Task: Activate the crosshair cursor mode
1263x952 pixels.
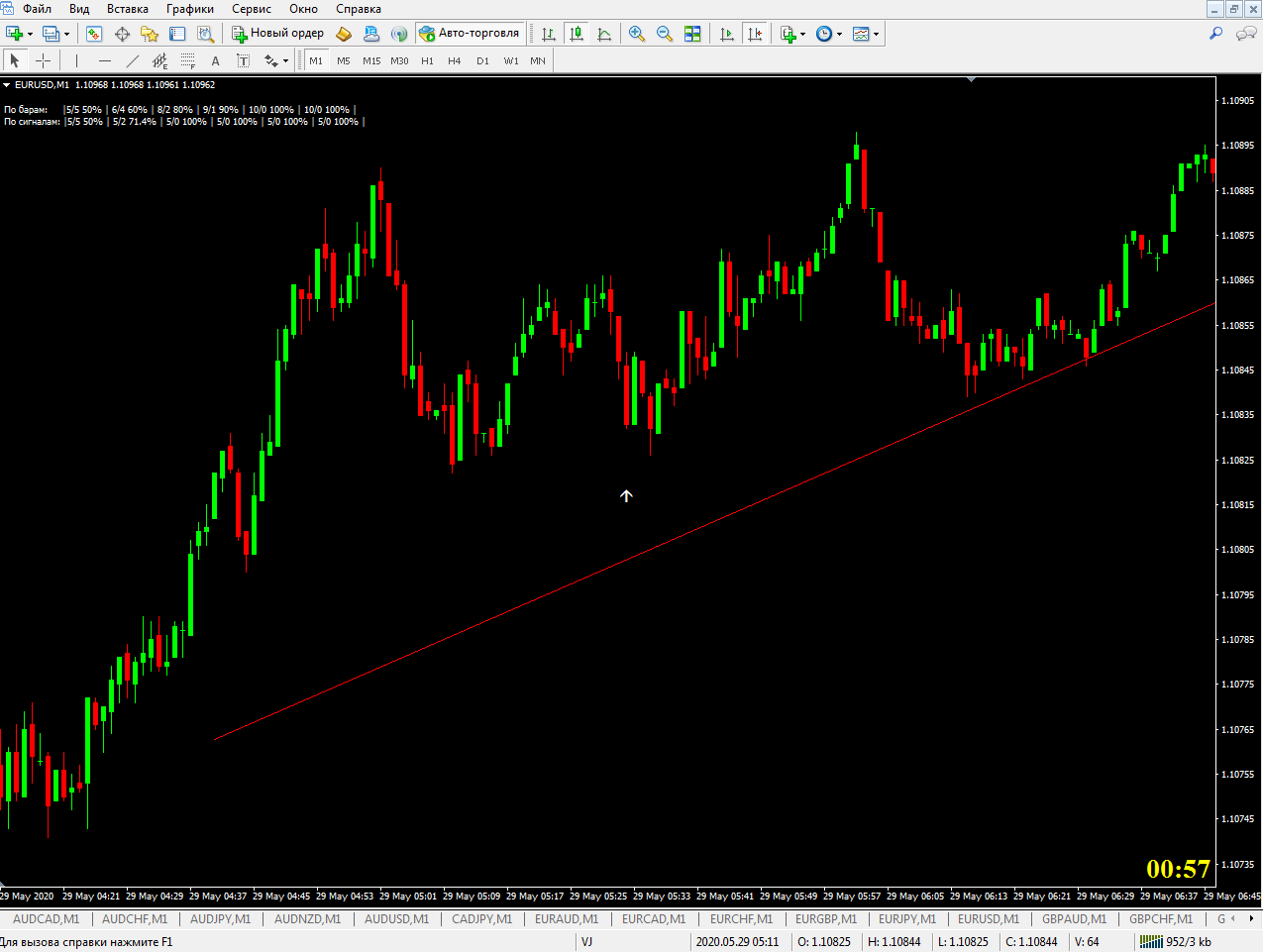Action: 43,61
